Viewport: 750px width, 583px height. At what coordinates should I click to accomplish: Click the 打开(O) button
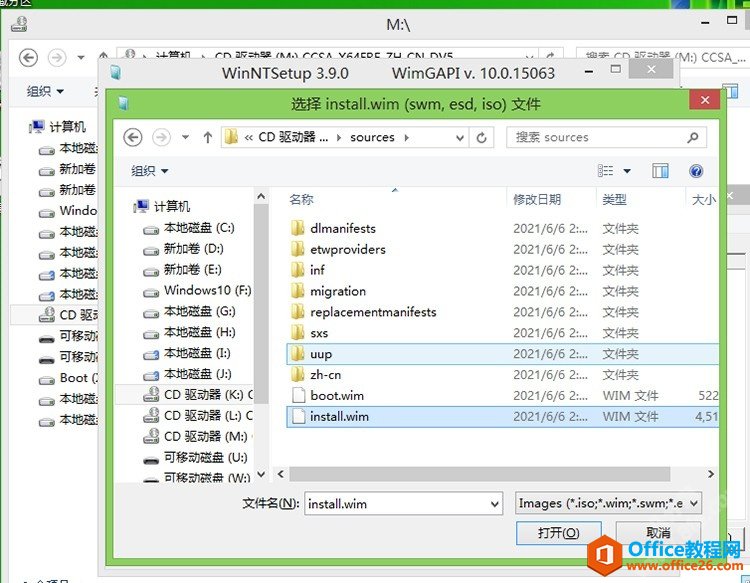(x=559, y=533)
